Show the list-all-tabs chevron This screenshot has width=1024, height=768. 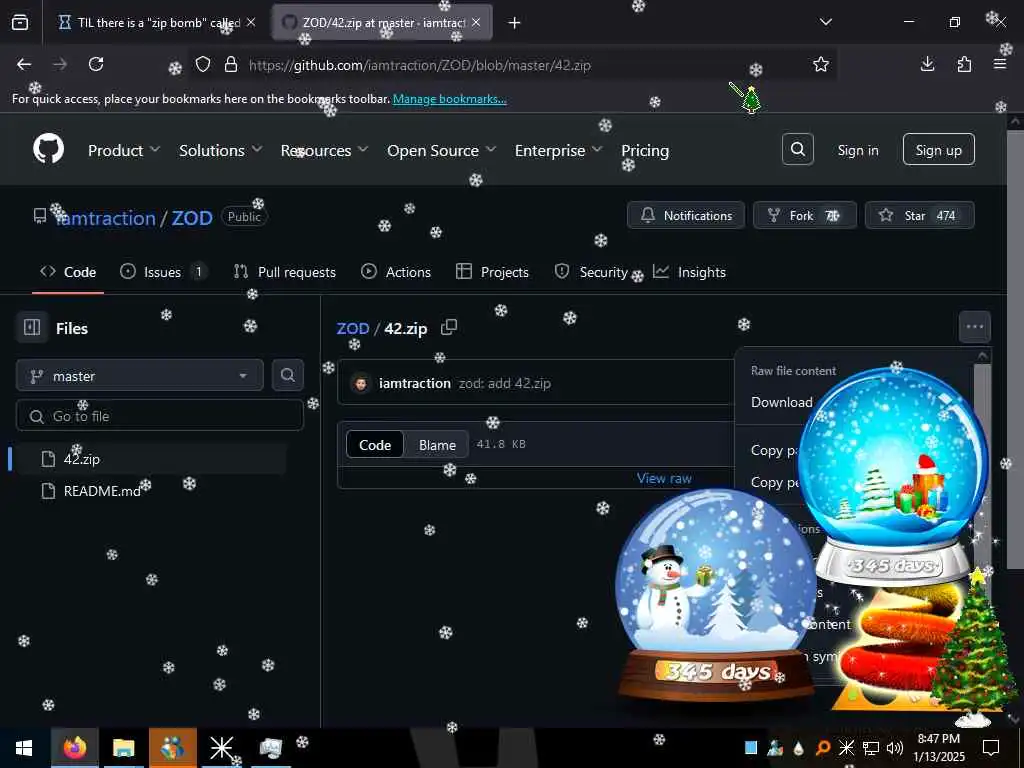pos(825,22)
